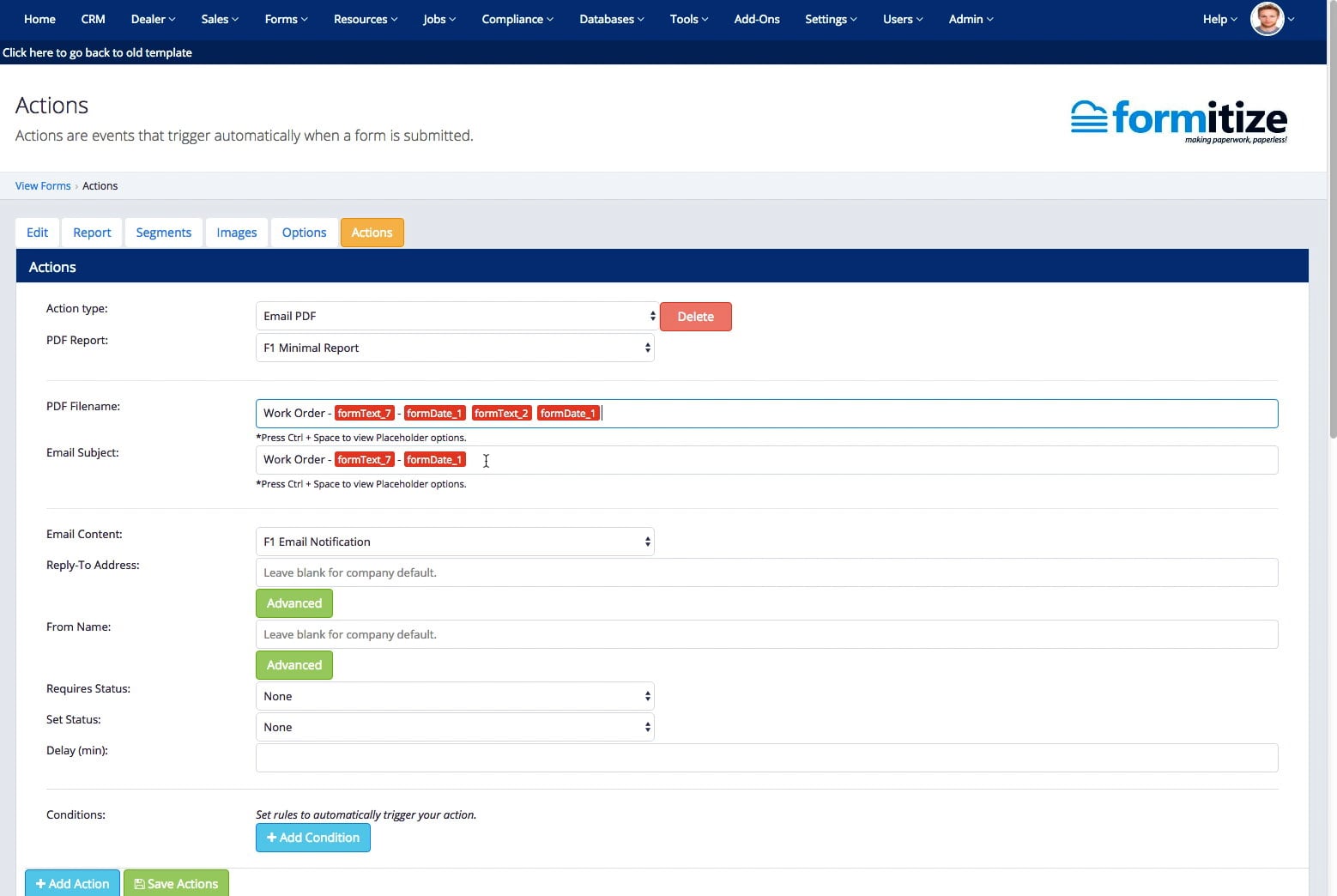The image size is (1337, 896).
Task: Open the Settings menu
Action: click(831, 19)
